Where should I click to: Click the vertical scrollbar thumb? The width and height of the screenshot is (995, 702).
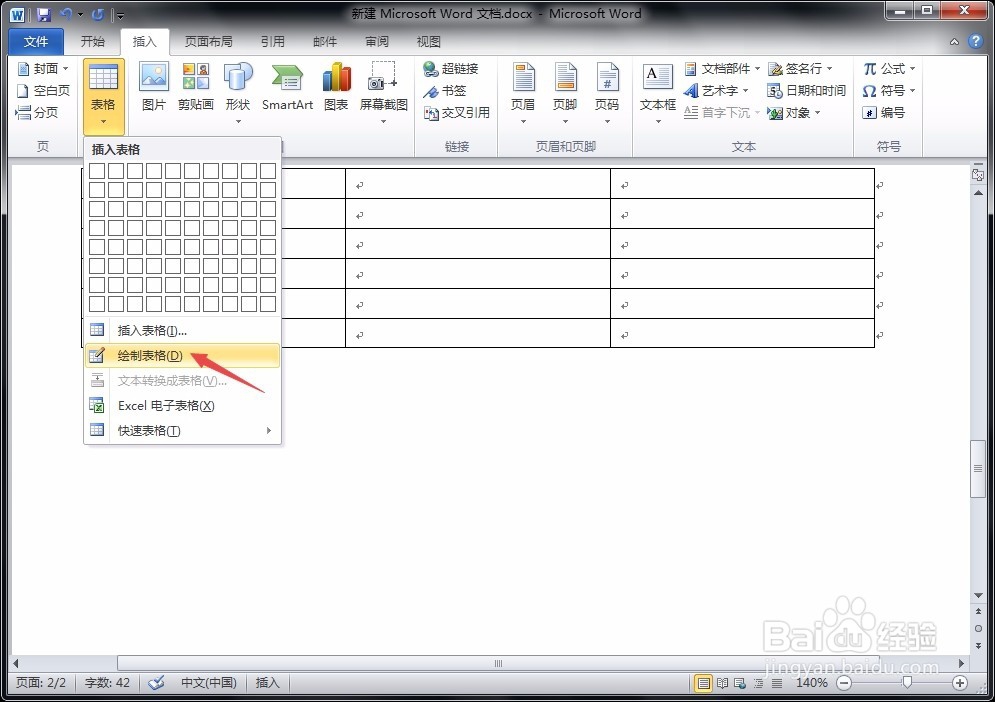[x=978, y=468]
